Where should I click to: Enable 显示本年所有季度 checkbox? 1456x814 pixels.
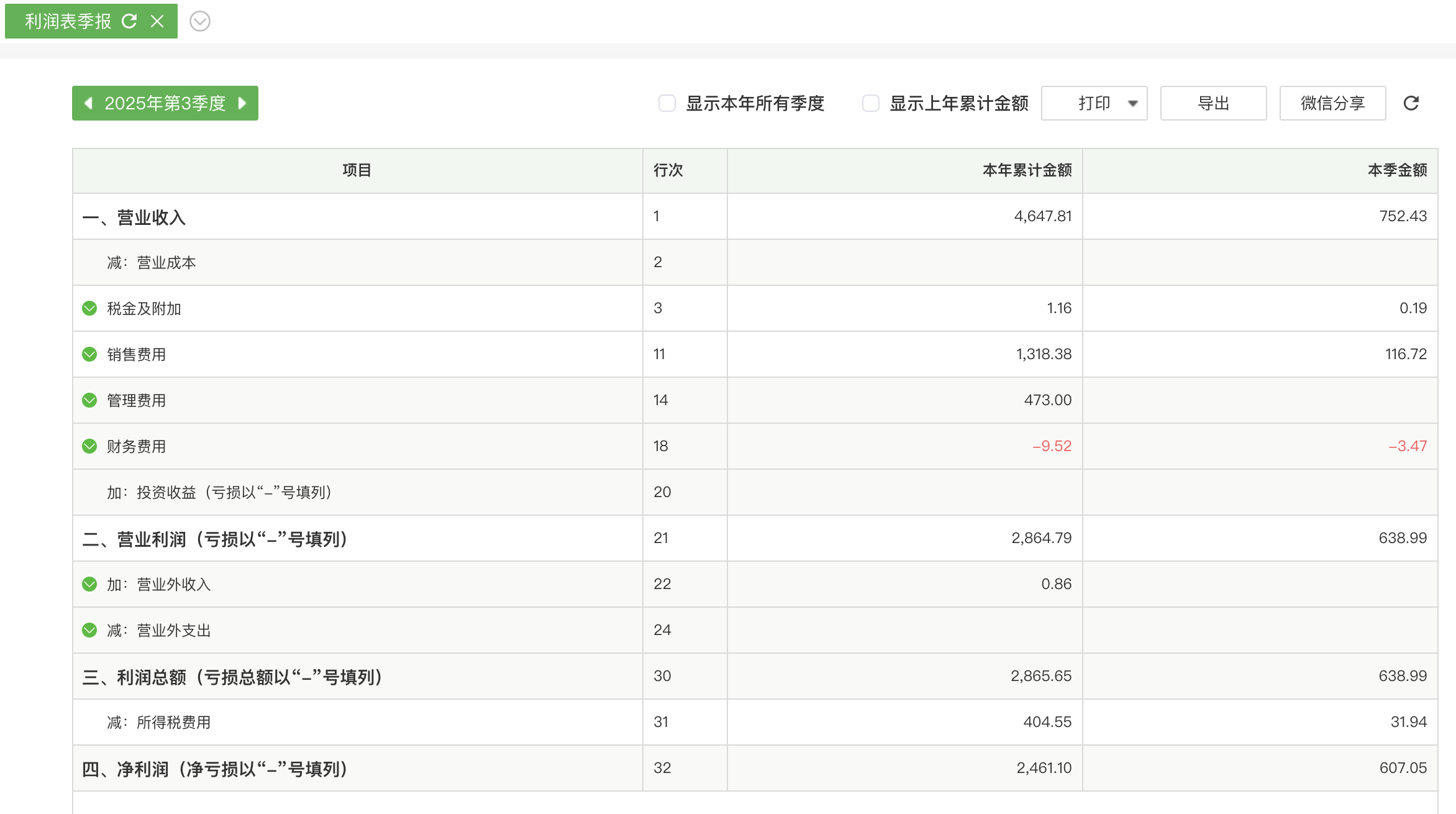(x=667, y=103)
